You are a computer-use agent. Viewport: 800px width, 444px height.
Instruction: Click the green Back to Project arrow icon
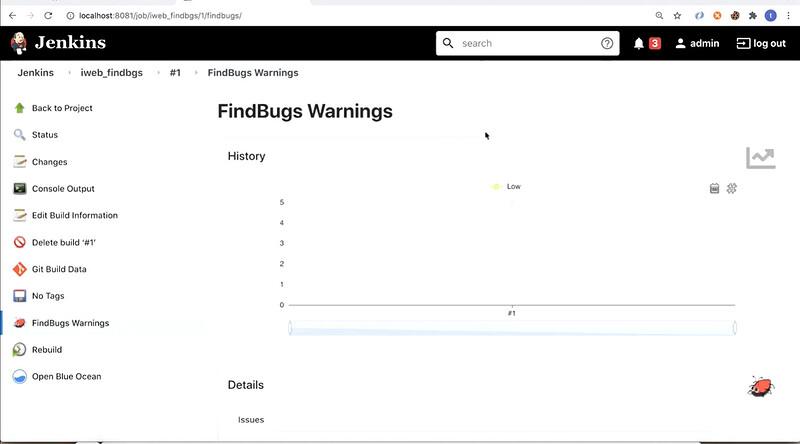coord(19,108)
